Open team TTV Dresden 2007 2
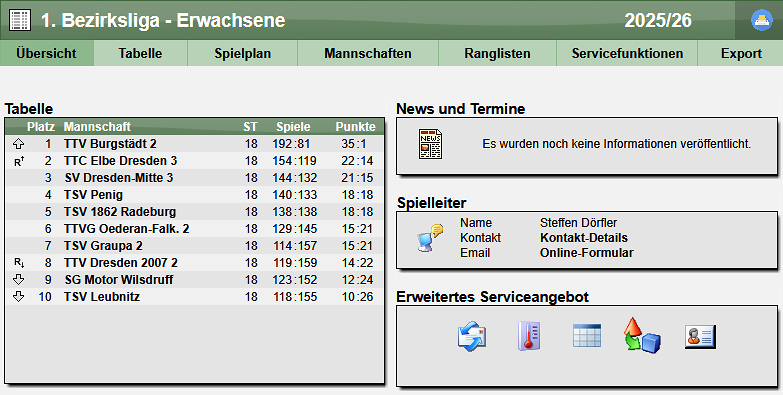The image size is (783, 395). (x=120, y=263)
